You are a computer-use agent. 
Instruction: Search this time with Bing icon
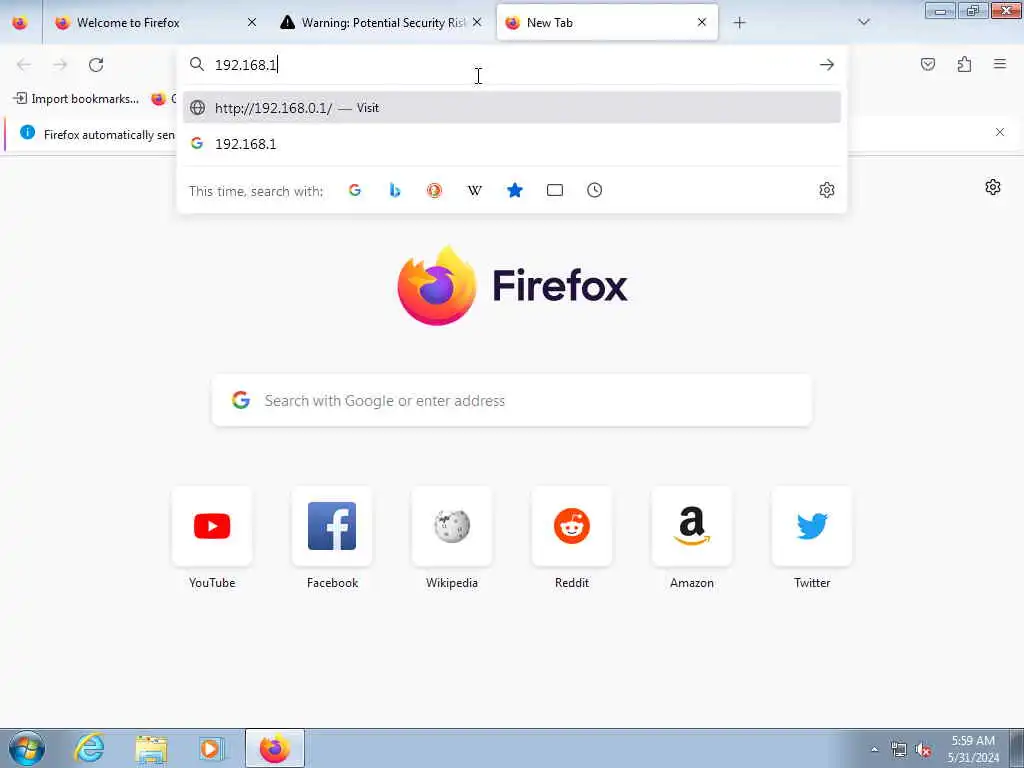[x=394, y=190]
